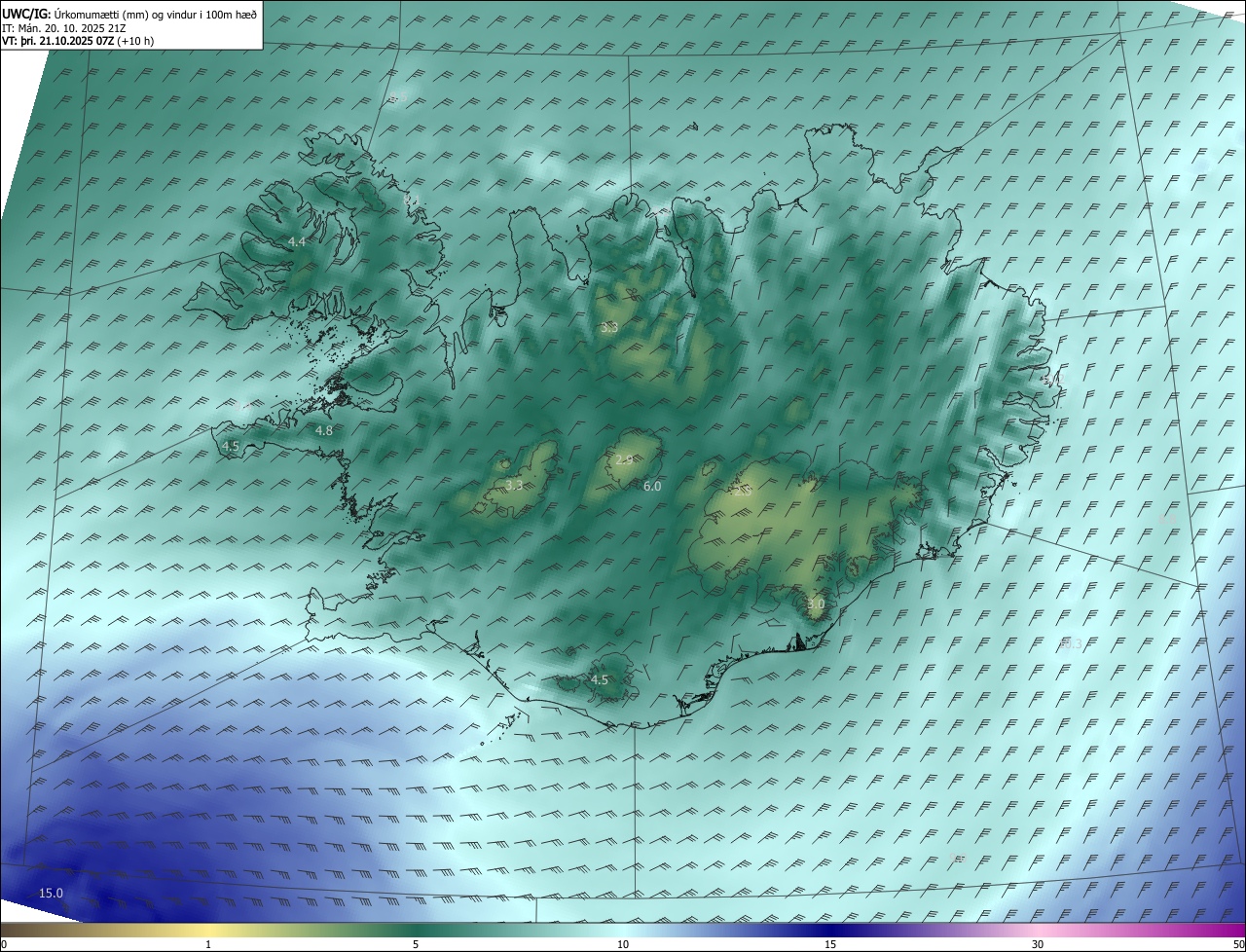Click the color scale tick labeled 15
The width and height of the screenshot is (1246, 952).
tap(830, 945)
